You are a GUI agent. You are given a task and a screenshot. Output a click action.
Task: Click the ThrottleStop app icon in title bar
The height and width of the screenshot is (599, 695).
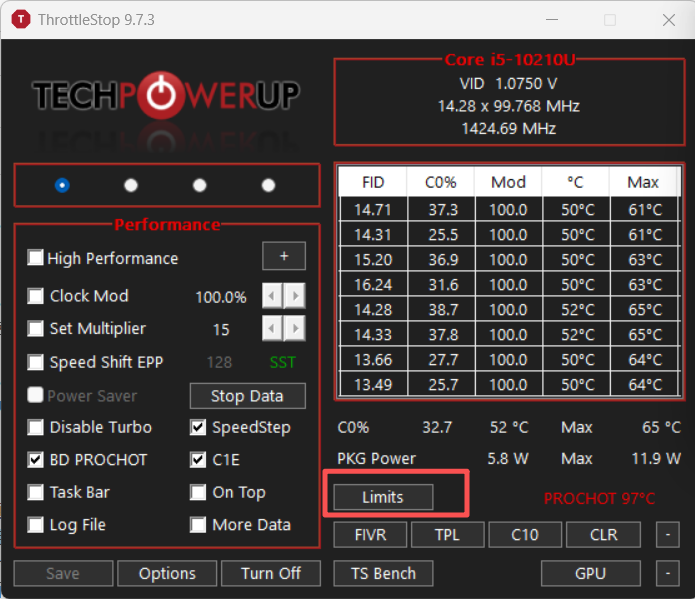point(20,20)
